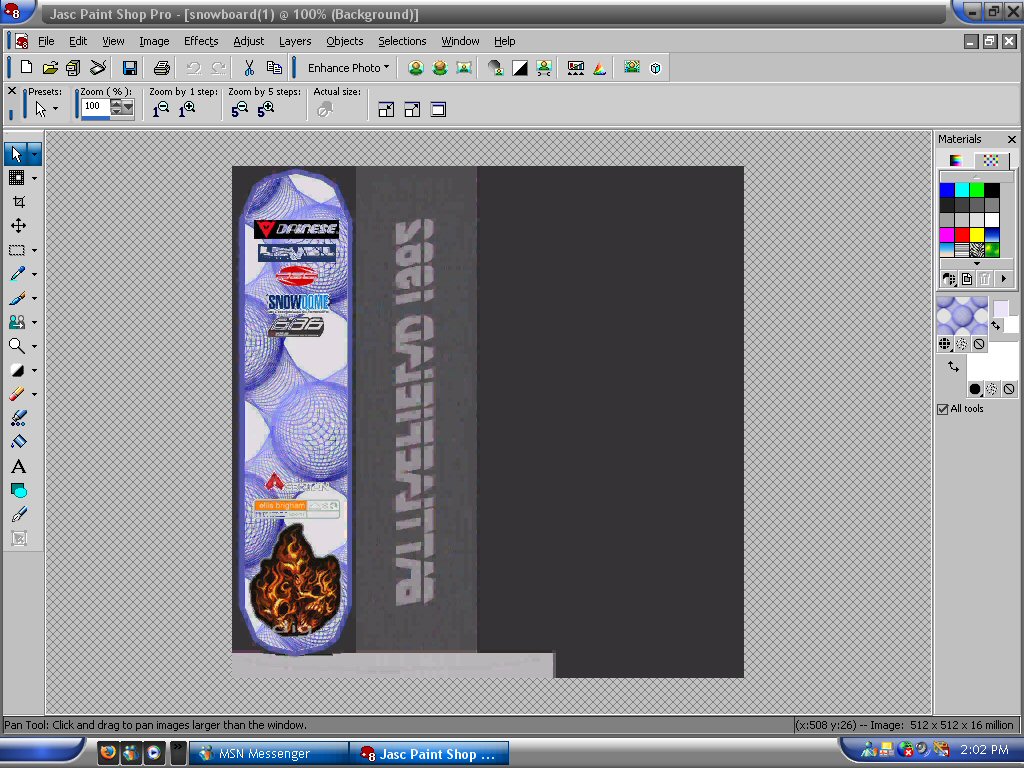1024x768 pixels.
Task: Select the Deform tool
Action: tap(17, 178)
